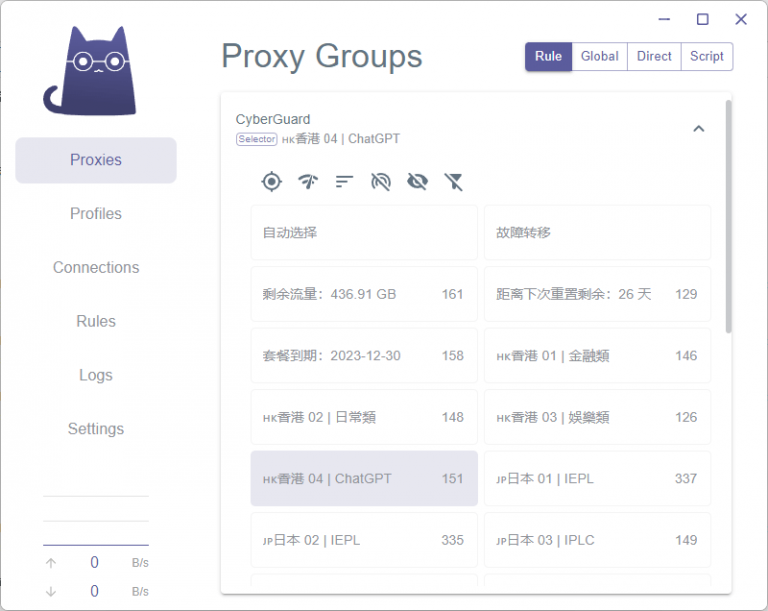The height and width of the screenshot is (611, 768).
Task: Click the crossed-out signal icon
Action: pos(380,181)
